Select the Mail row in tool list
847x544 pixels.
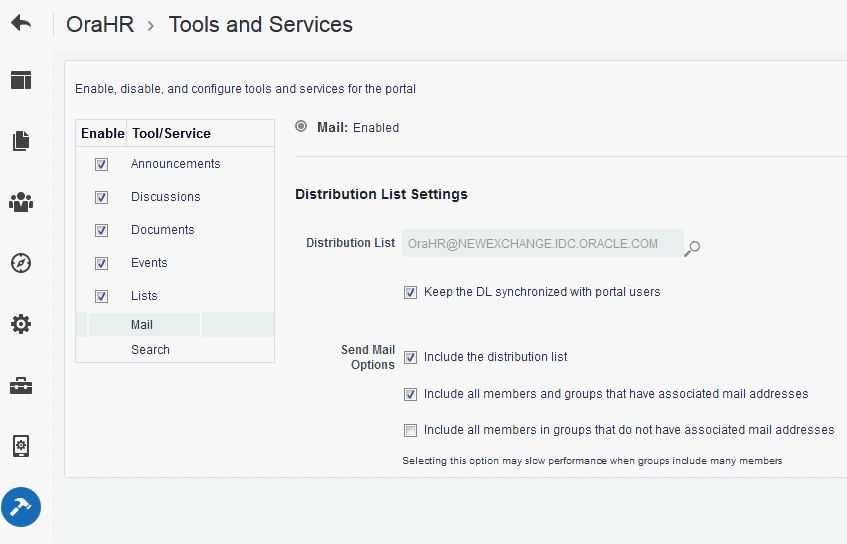175,324
